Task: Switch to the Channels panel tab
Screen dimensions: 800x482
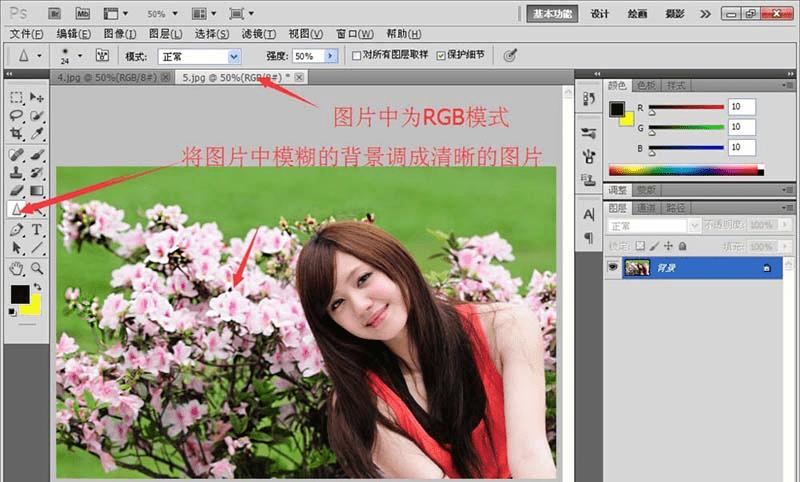Action: [x=646, y=208]
